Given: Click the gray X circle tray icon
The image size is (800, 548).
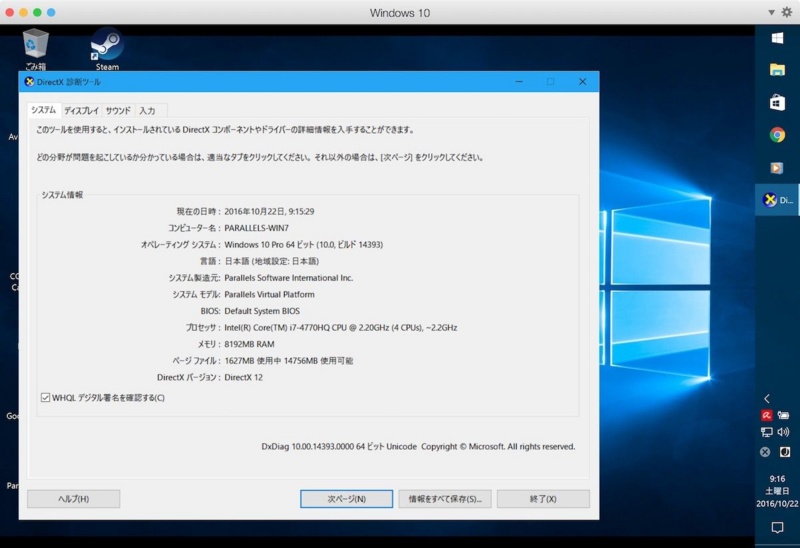Looking at the screenshot, I should point(765,452).
